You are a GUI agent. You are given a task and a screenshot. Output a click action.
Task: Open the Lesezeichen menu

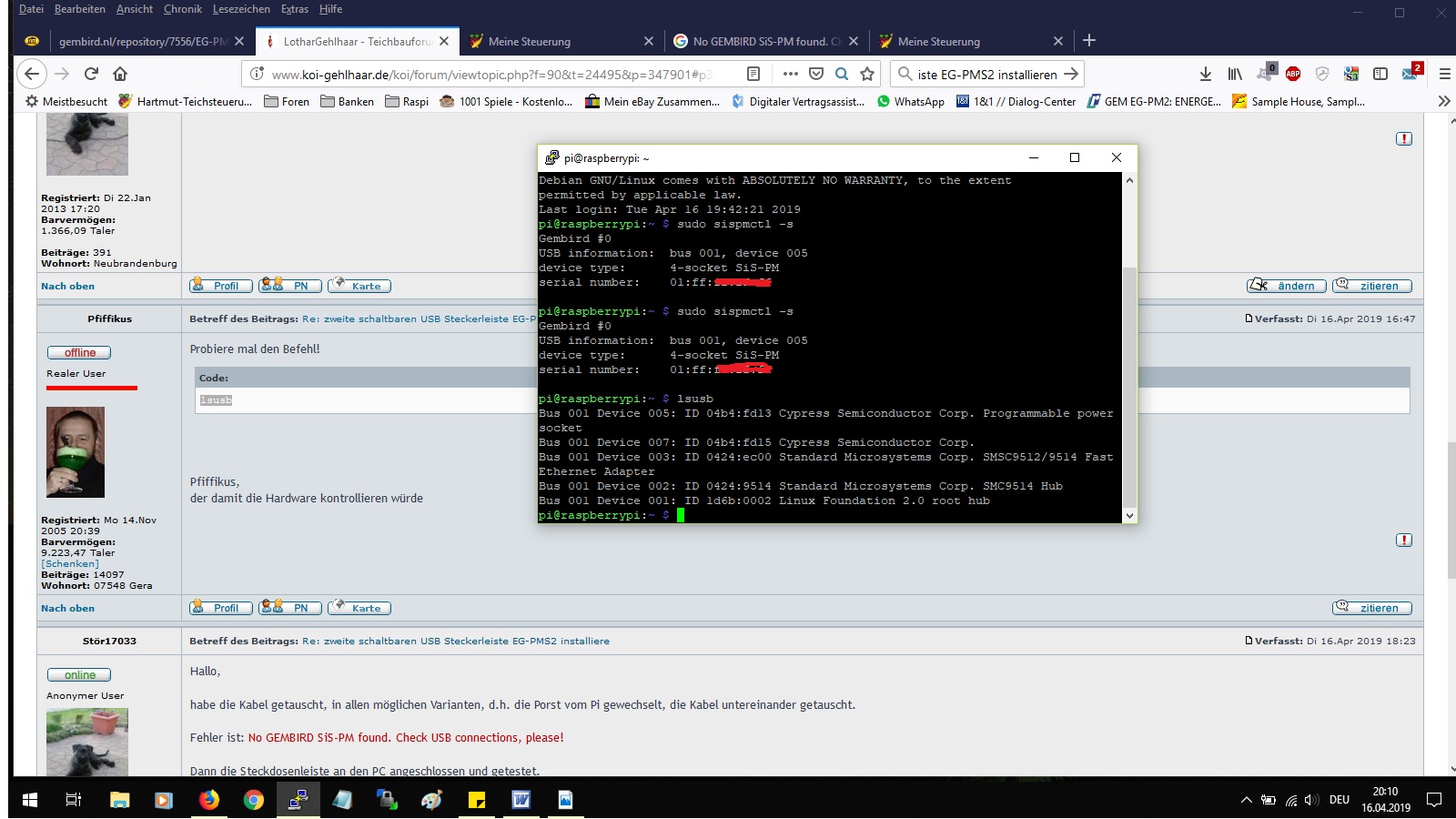click(241, 9)
